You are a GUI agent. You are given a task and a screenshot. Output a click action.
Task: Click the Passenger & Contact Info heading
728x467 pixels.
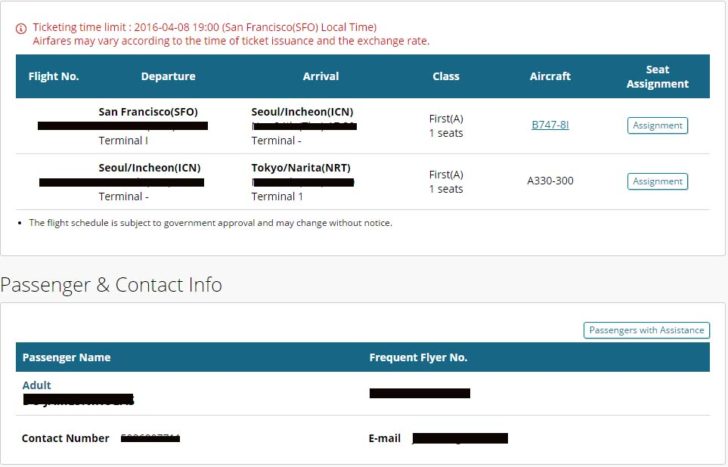[111, 285]
